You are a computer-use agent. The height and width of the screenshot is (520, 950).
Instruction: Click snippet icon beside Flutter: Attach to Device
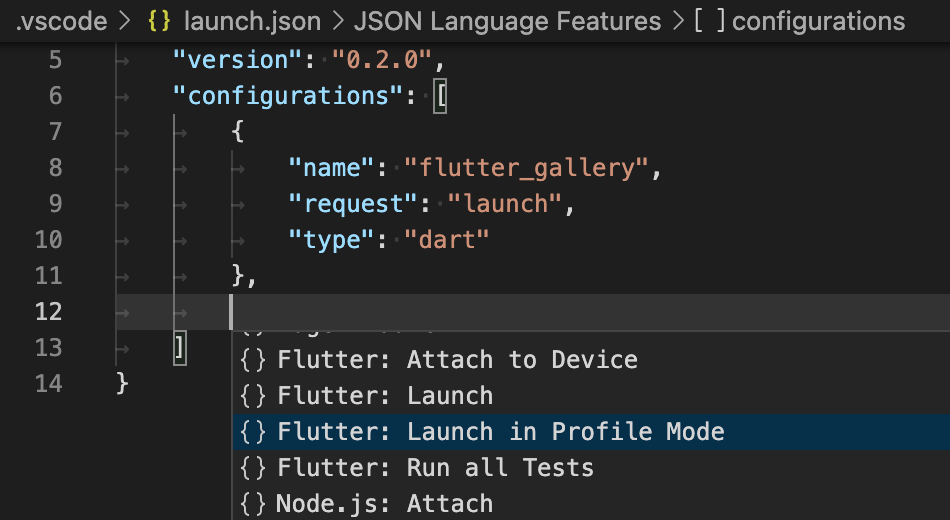[x=253, y=360]
